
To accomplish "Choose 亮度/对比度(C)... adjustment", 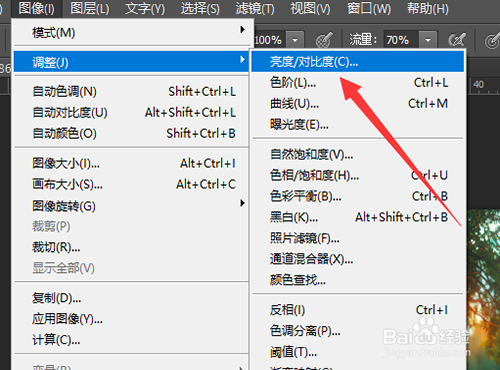I will point(358,61).
